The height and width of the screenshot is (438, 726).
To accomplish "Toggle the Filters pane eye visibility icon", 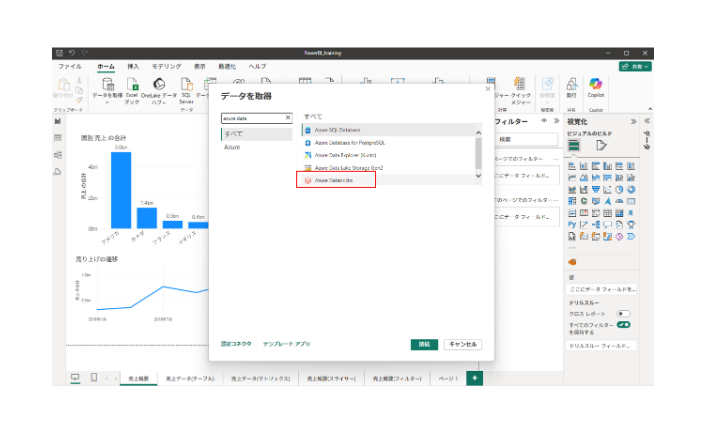I will click(x=544, y=121).
